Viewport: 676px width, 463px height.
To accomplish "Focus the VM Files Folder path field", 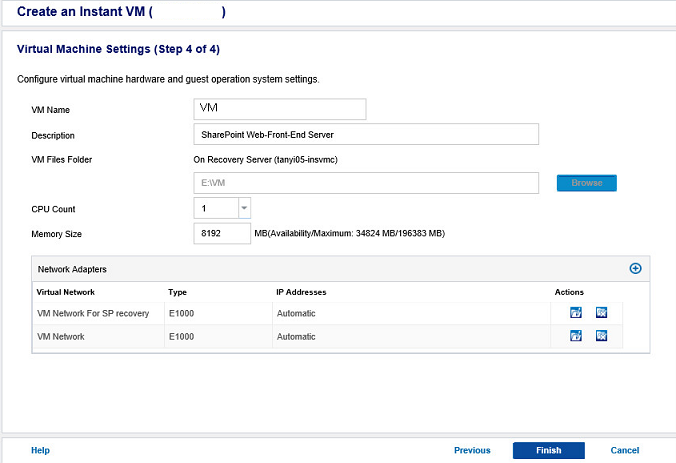I will [365, 183].
